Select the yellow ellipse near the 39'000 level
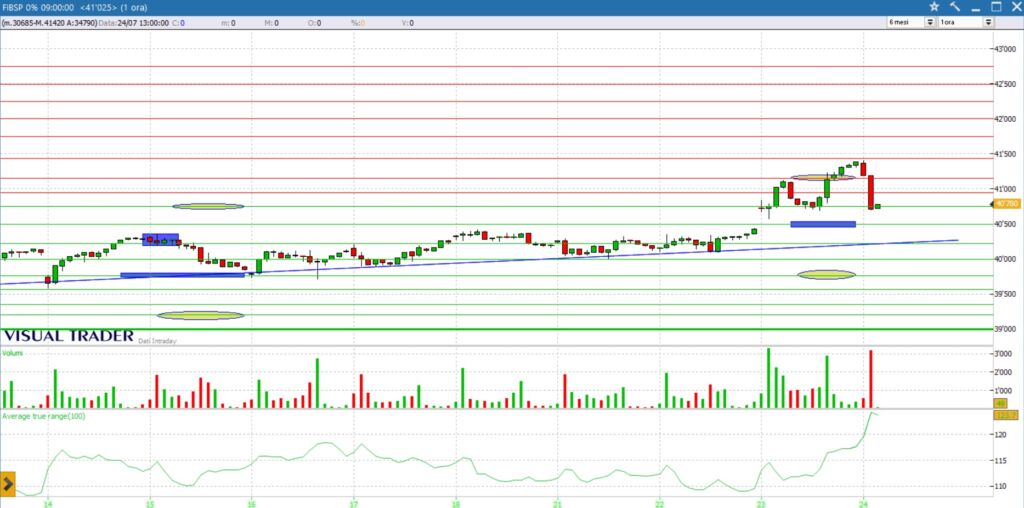 (x=200, y=315)
